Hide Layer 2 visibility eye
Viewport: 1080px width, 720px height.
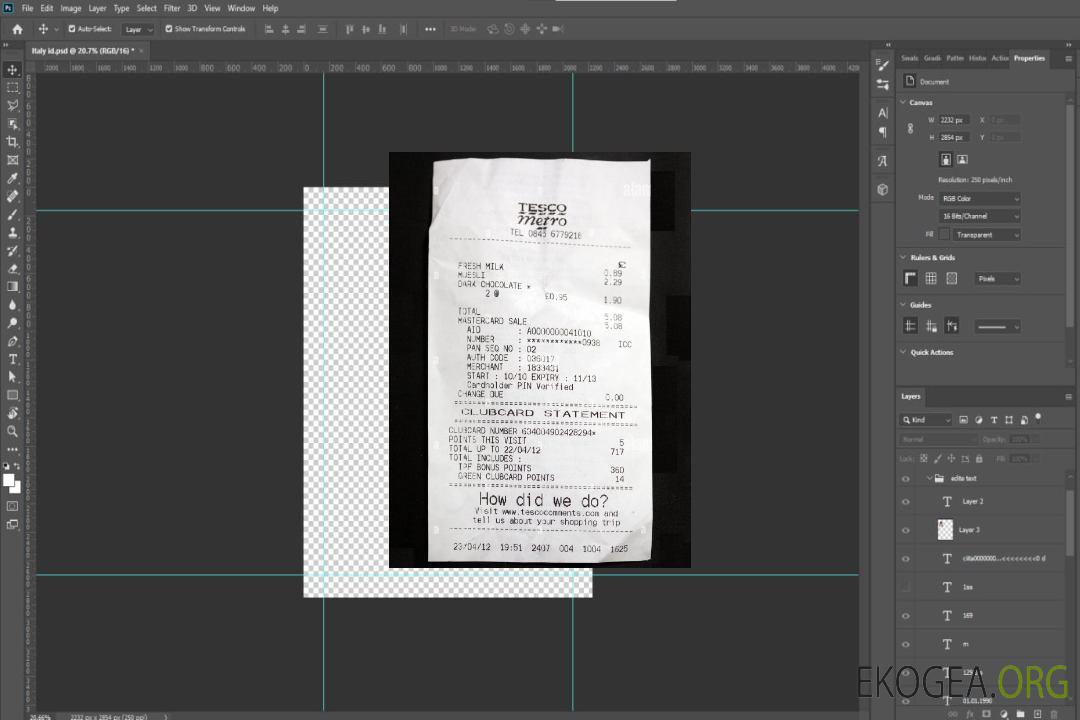(906, 502)
